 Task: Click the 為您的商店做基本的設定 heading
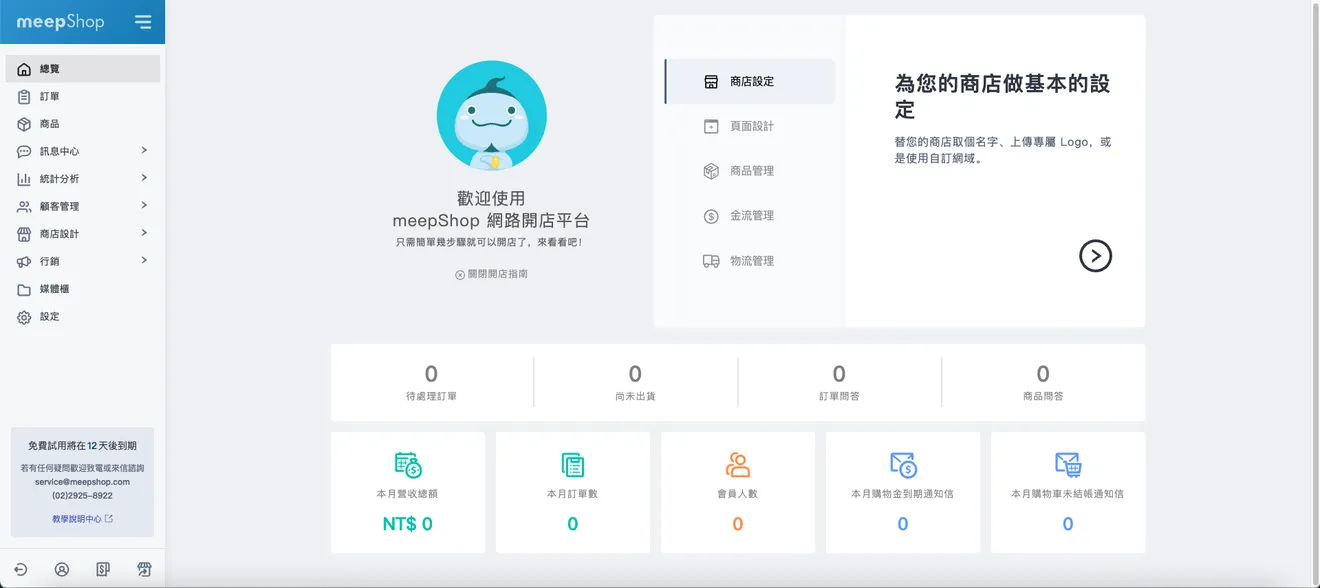1002,96
